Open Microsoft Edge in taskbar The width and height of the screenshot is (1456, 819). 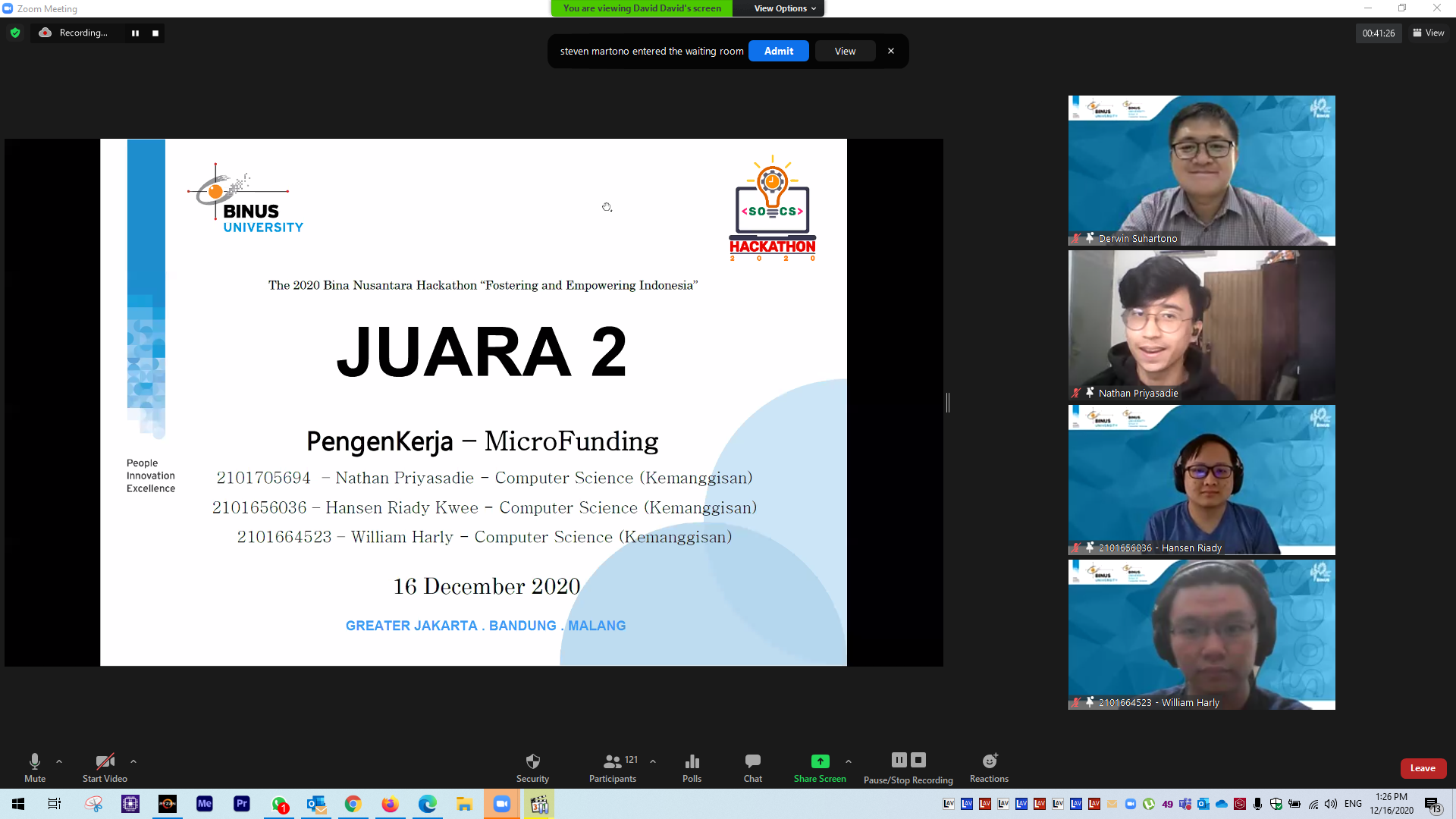tap(428, 804)
